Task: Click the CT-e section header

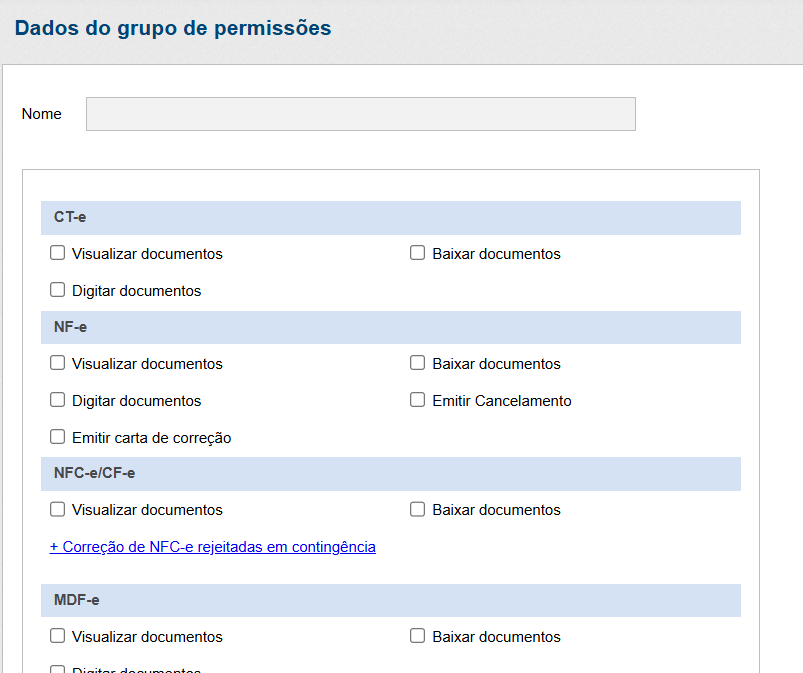Action: click(390, 217)
